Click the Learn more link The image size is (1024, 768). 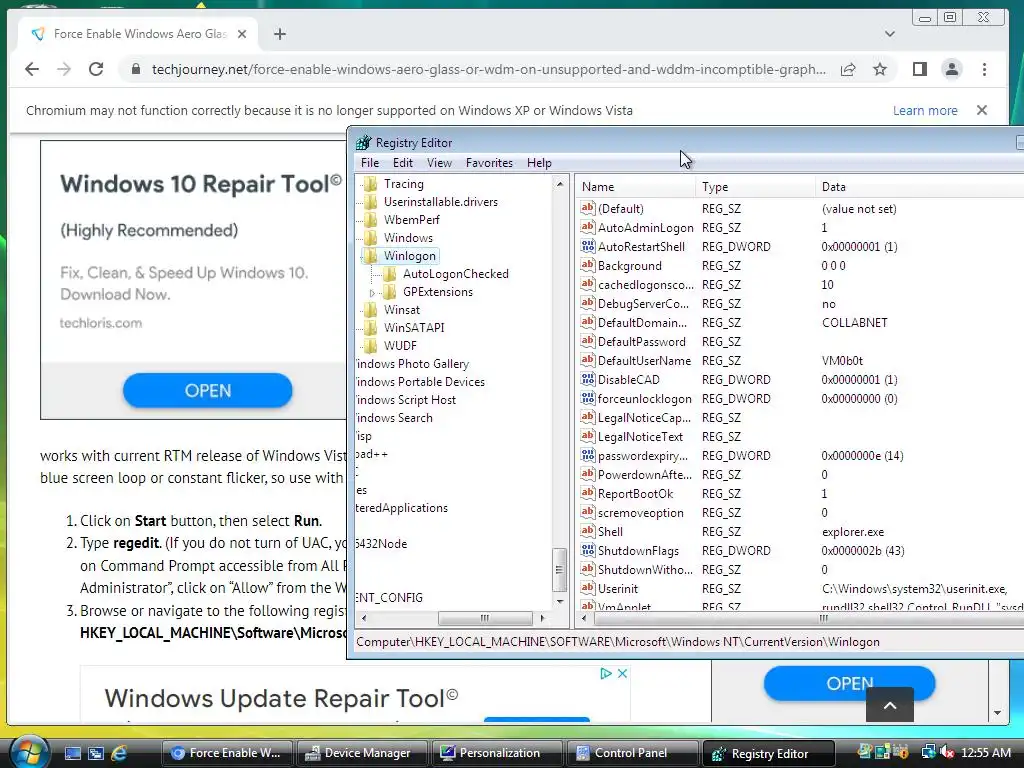coord(925,110)
